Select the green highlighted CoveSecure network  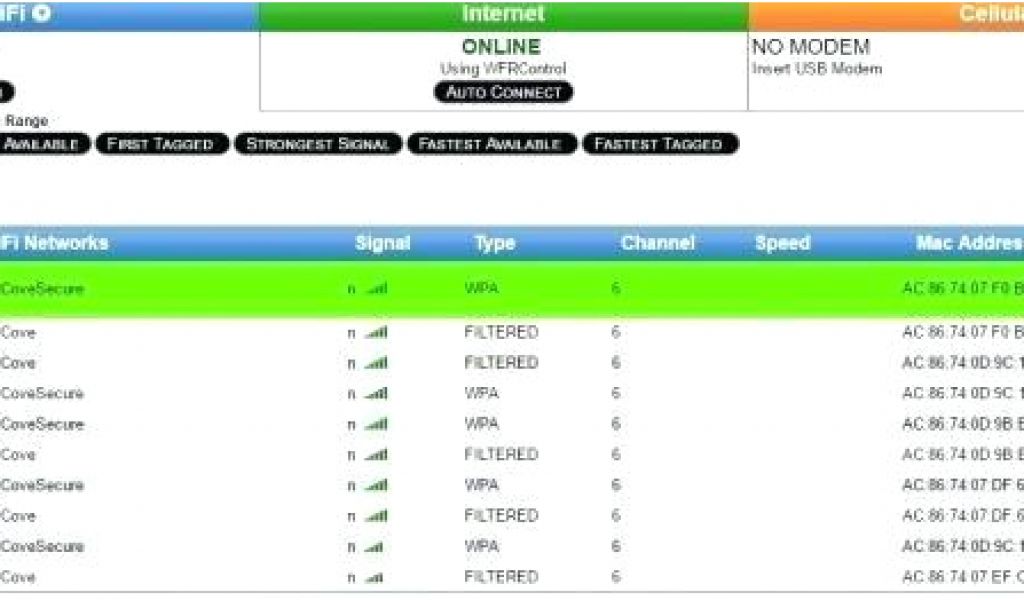click(42, 289)
